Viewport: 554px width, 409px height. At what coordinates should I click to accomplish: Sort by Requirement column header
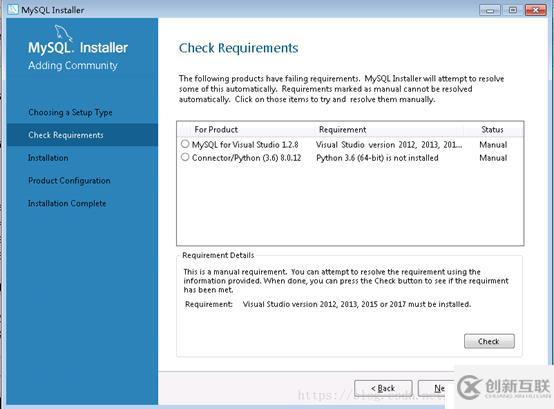pos(342,130)
